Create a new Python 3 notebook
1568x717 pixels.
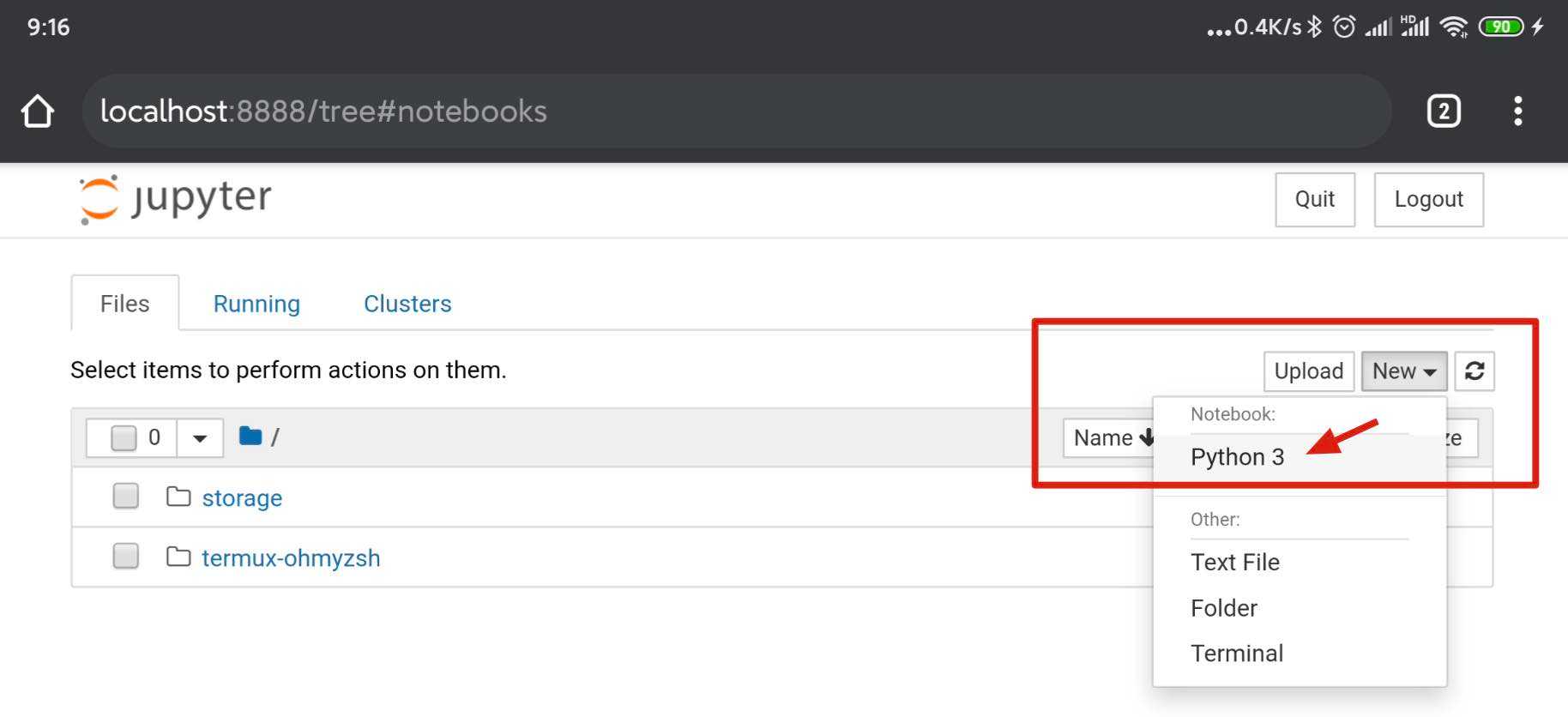pos(1300,457)
